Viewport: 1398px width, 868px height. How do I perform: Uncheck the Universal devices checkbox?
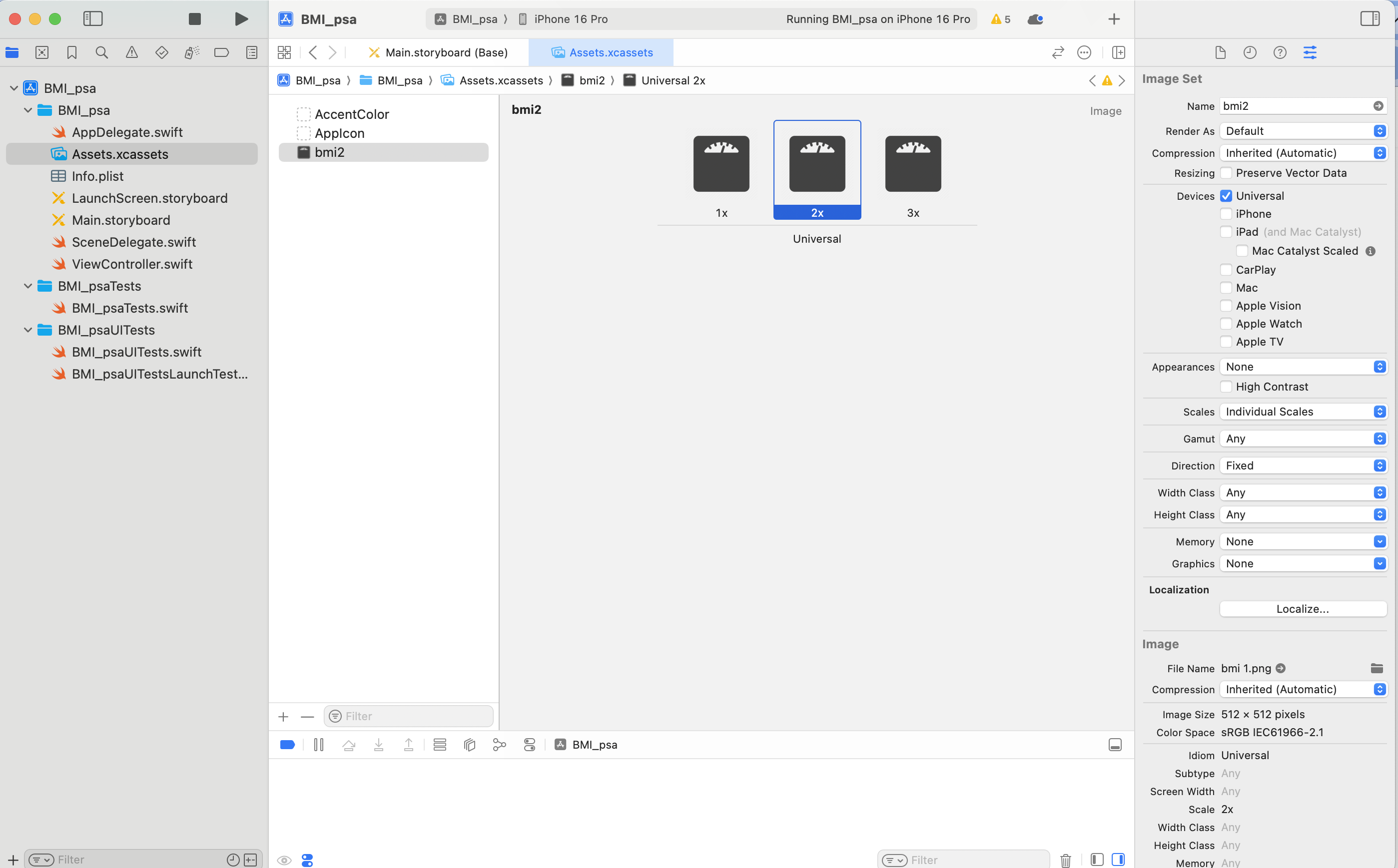tap(1226, 196)
